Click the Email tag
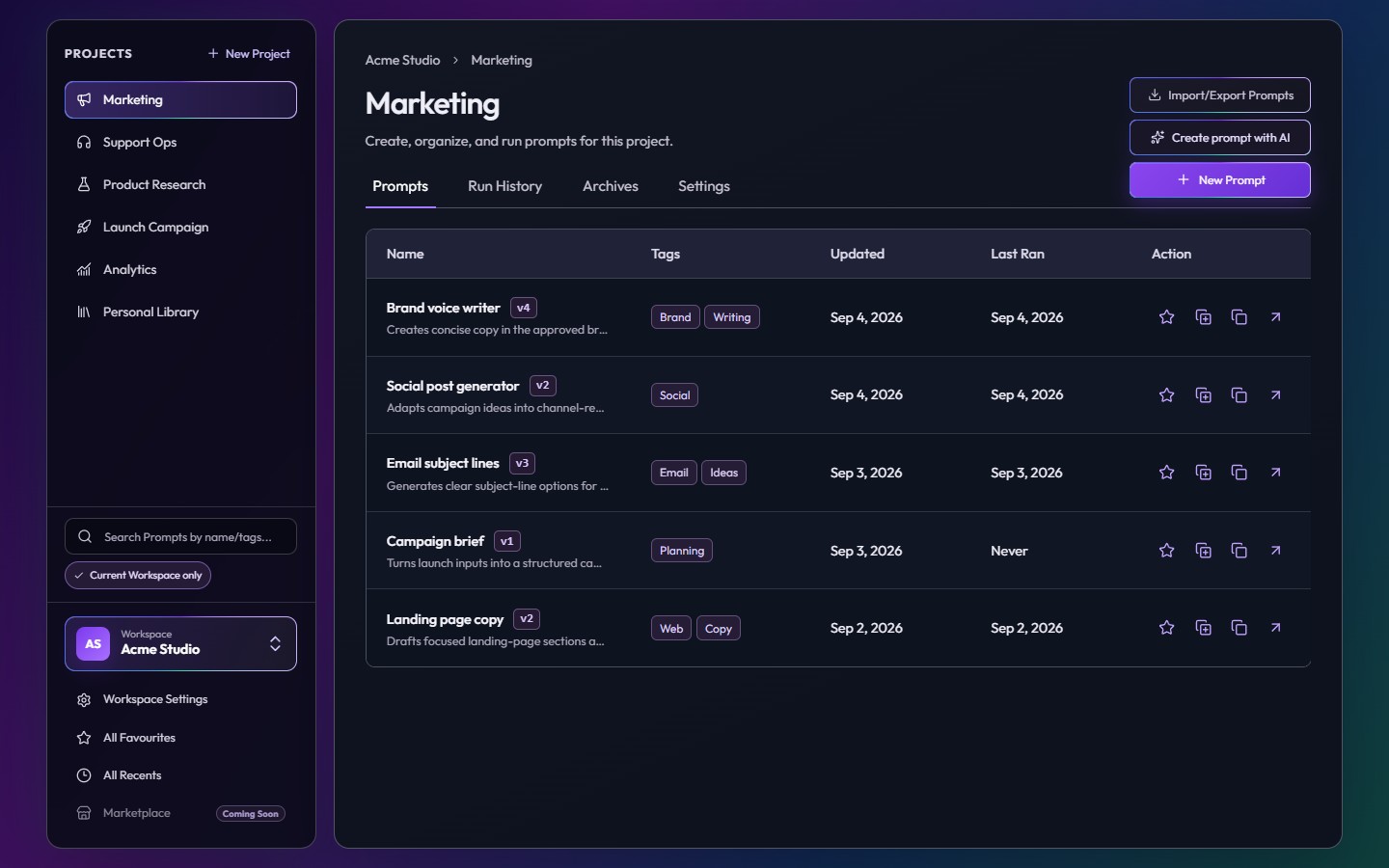Viewport: 1389px width, 868px height. pos(674,473)
